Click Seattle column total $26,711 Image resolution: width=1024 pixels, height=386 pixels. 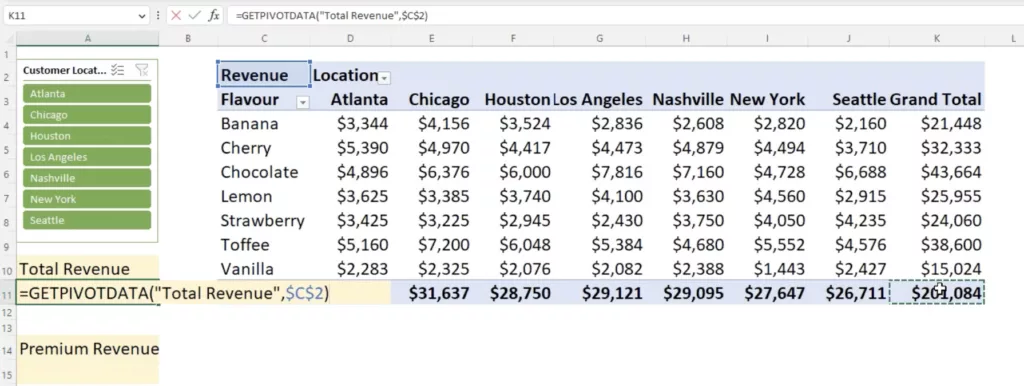856,294
